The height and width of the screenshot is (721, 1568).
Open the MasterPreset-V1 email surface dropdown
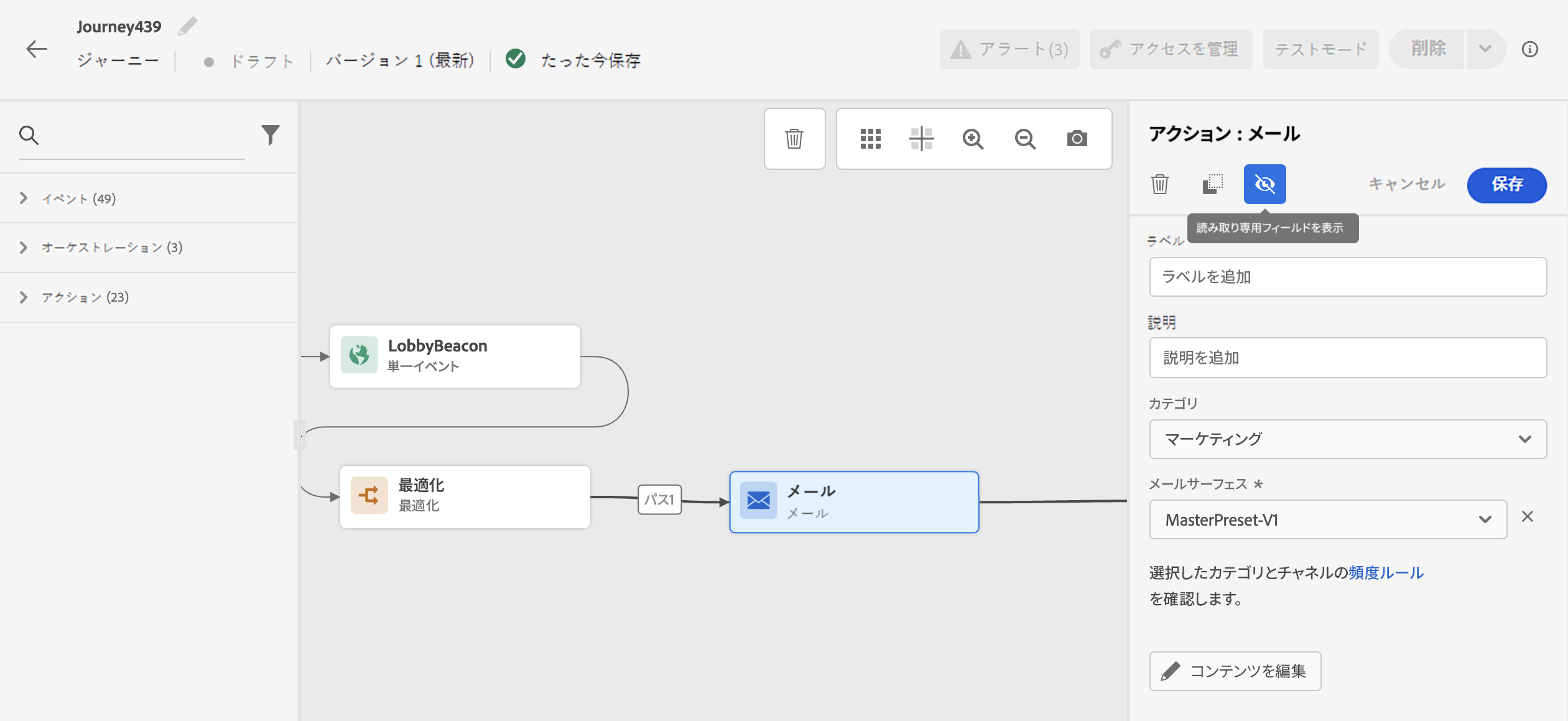(1327, 520)
